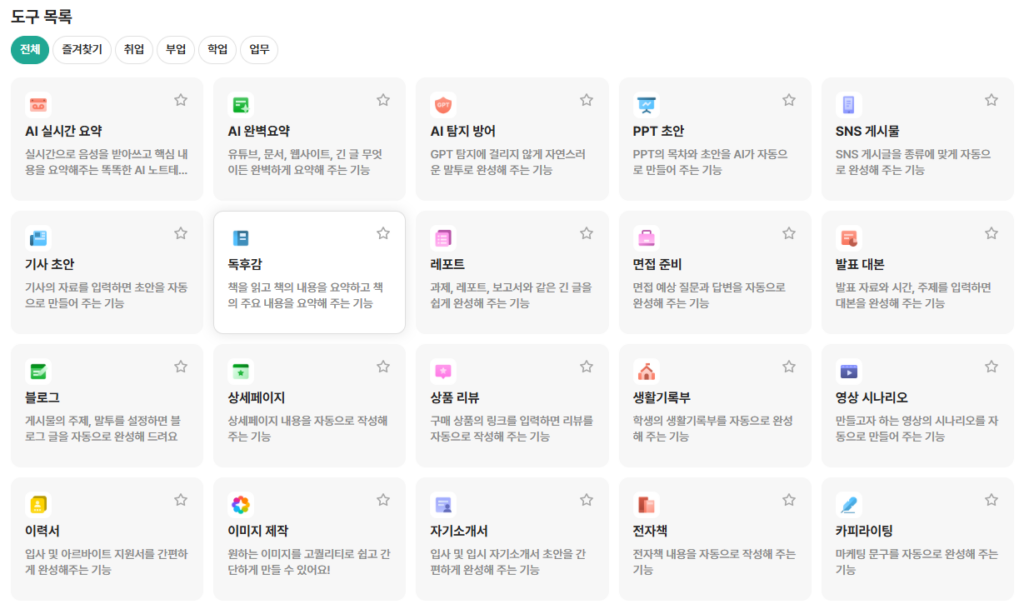
Task: Click the SNS 게시물 phone icon
Action: 845,104
